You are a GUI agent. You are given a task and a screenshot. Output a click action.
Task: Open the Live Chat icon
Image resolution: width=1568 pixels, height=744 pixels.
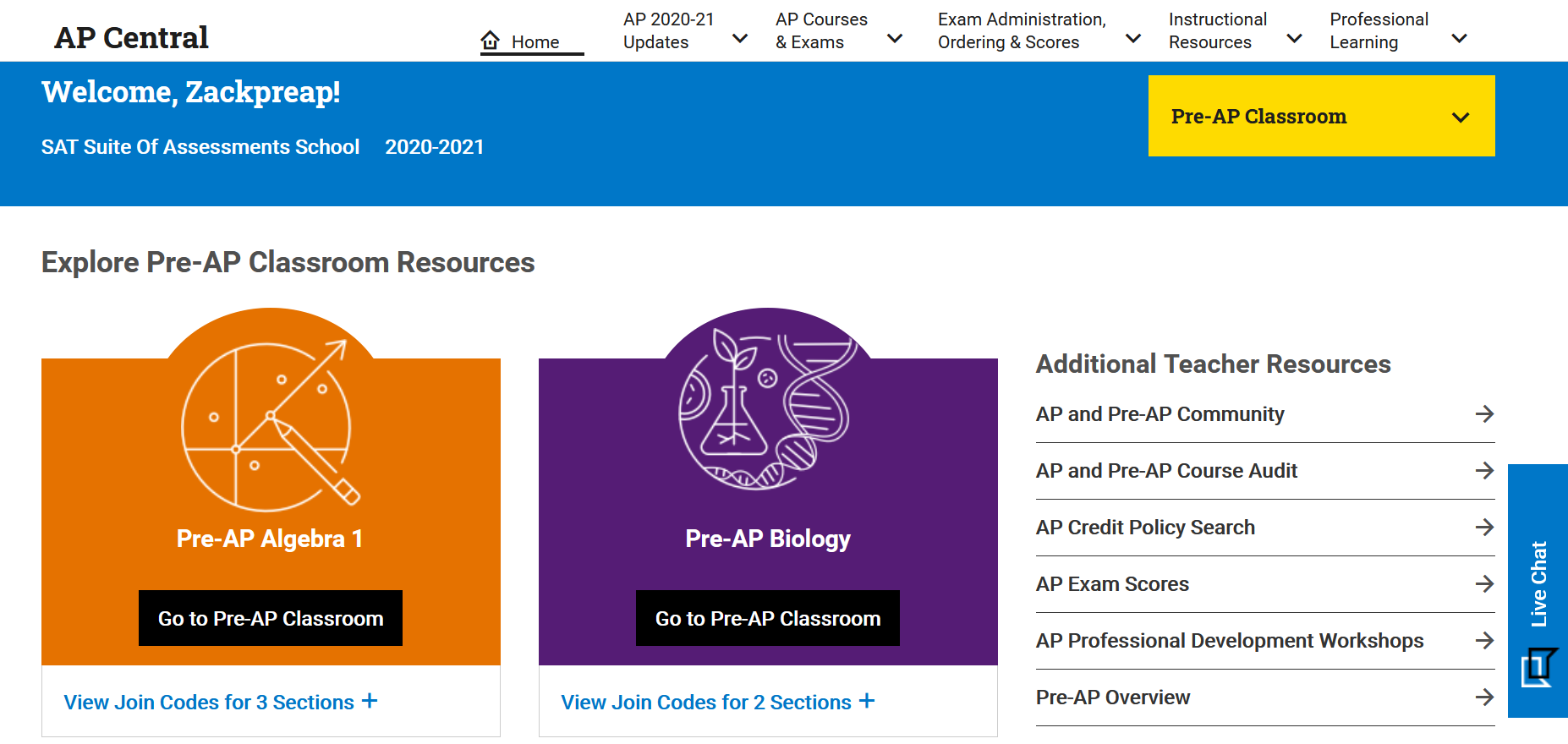[1539, 668]
